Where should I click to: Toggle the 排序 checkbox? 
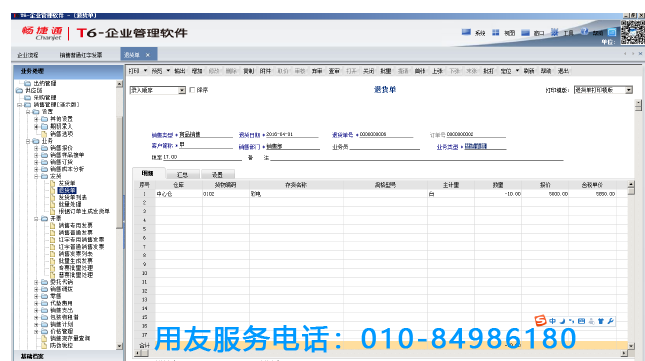pos(192,90)
